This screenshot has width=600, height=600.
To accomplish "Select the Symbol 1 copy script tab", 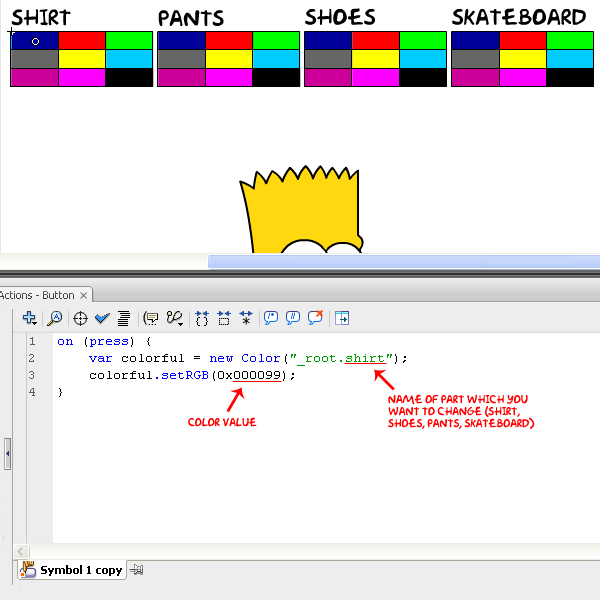I will (x=72, y=570).
